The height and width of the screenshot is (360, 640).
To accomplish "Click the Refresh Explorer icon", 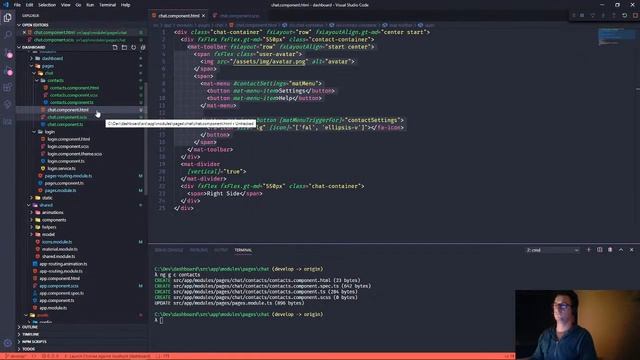I will pyautogui.click(x=133, y=47).
